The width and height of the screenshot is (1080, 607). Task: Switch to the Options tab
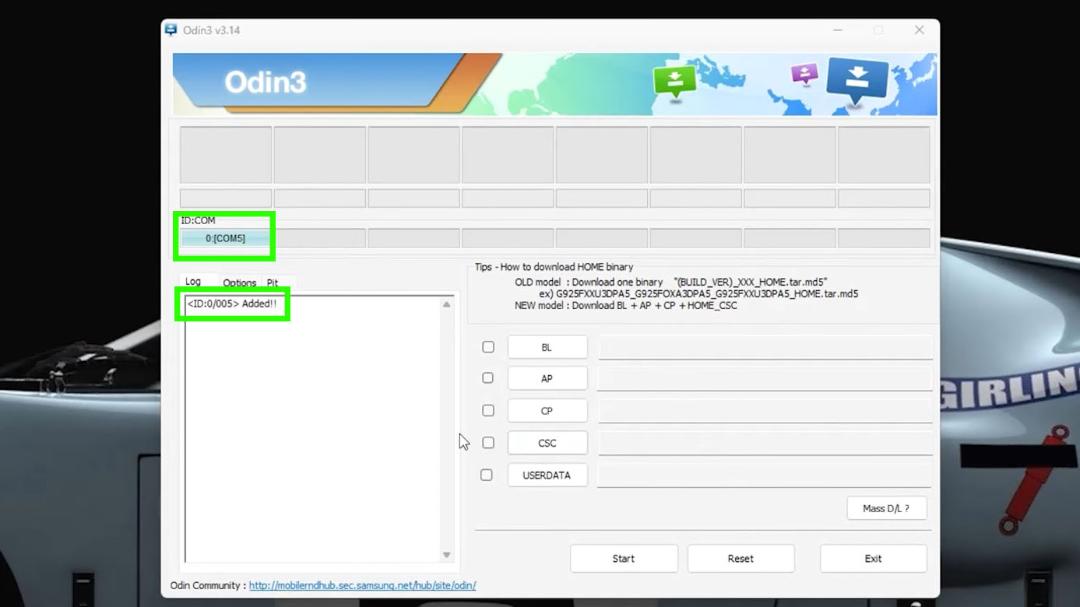239,282
